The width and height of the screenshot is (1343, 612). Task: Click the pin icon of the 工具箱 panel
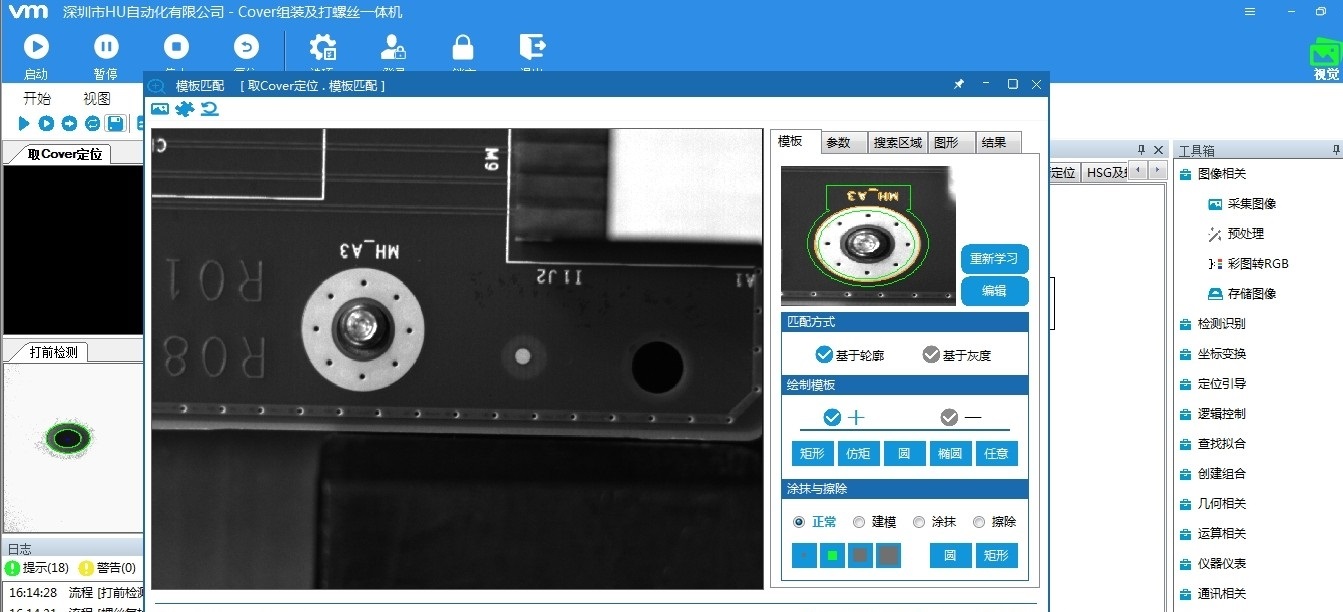coord(1336,150)
